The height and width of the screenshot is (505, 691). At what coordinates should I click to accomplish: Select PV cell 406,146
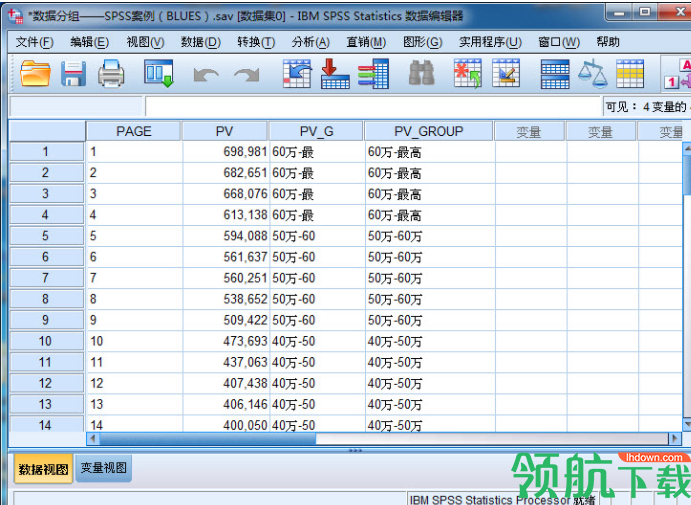coord(225,404)
